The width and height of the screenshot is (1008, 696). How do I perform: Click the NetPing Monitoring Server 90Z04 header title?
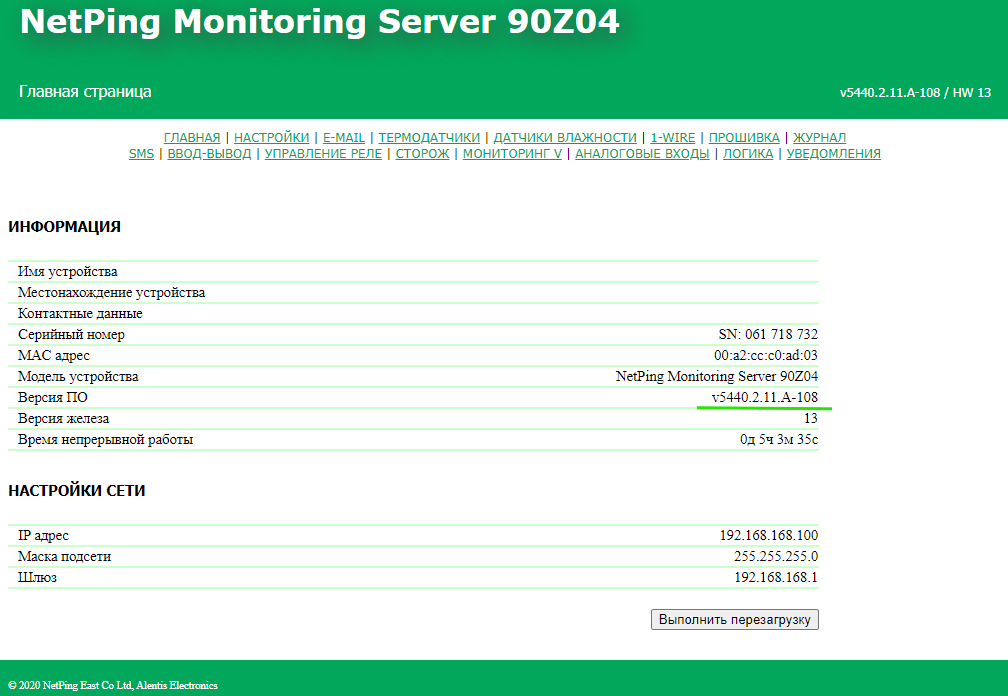coord(320,24)
